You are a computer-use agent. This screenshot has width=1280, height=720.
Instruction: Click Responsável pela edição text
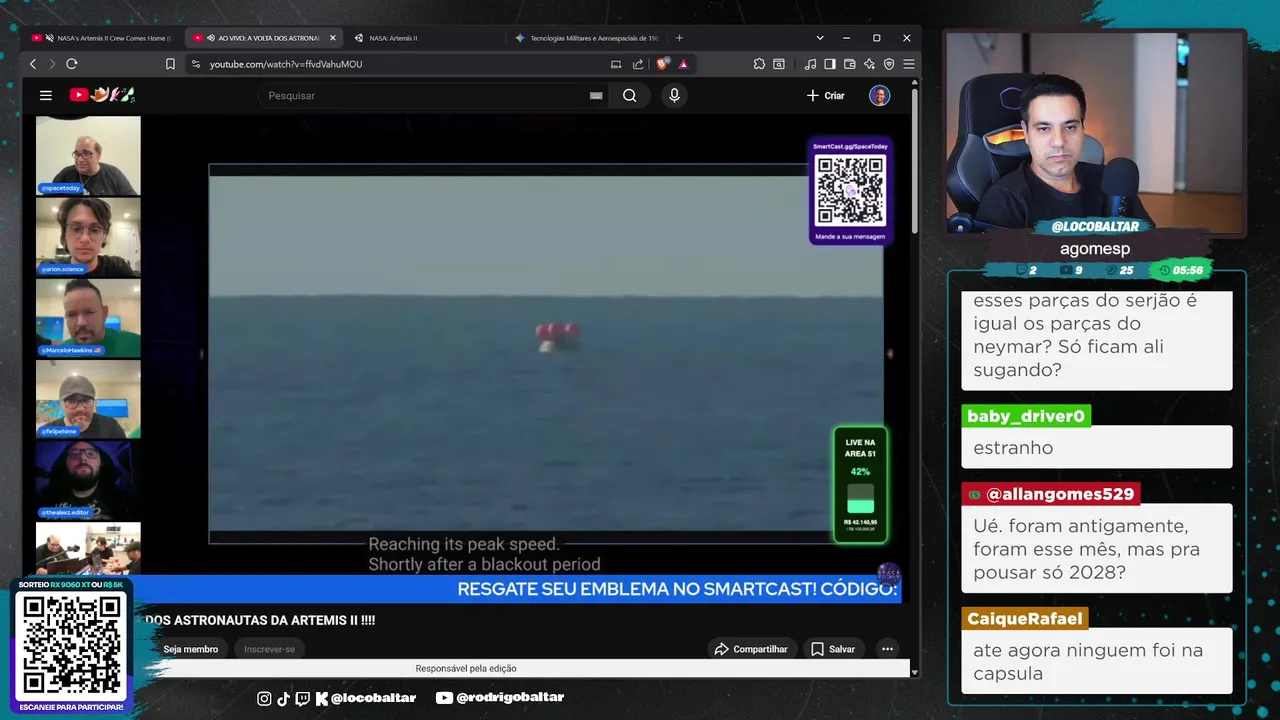[466, 668]
